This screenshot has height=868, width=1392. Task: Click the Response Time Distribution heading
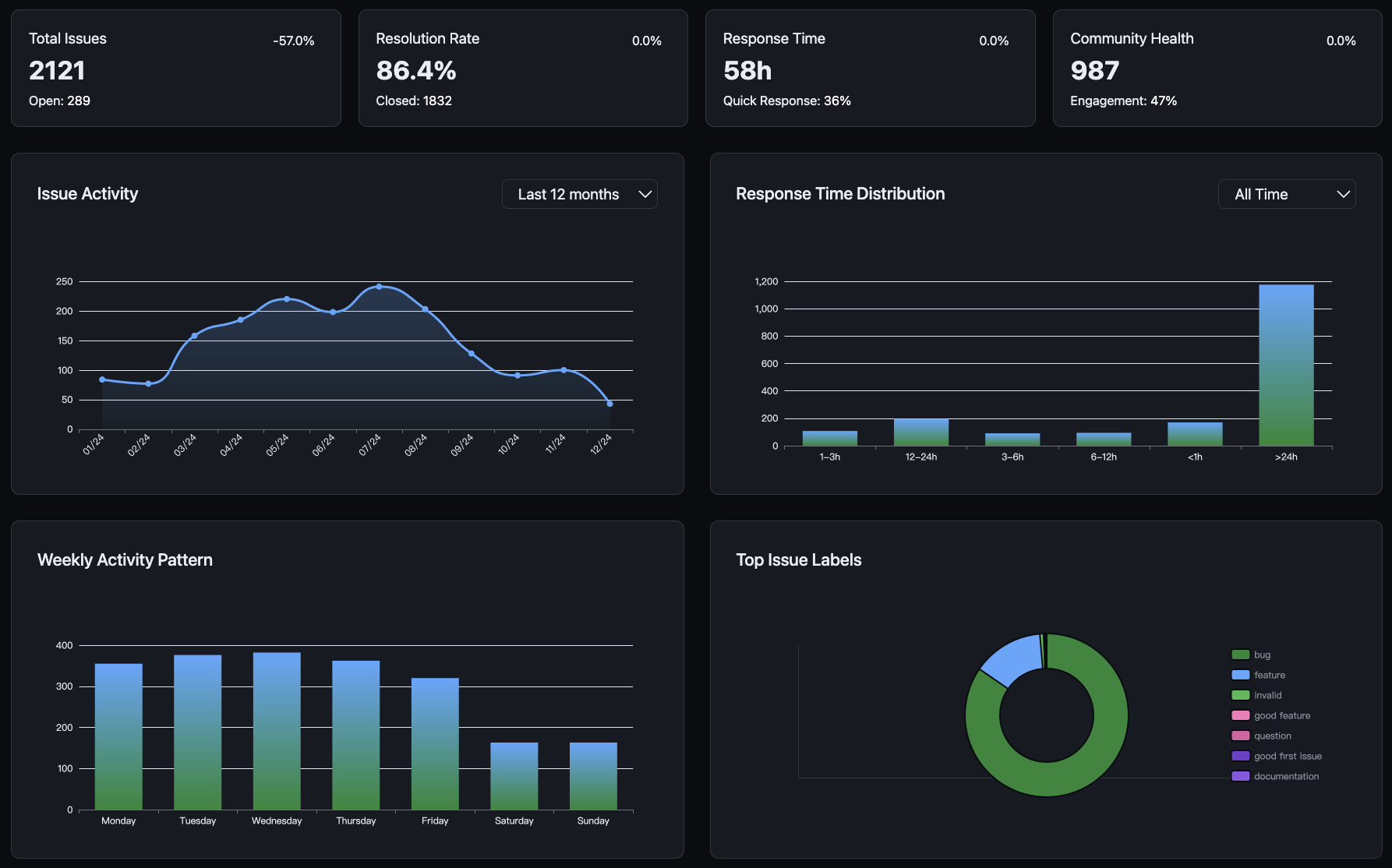(x=840, y=194)
